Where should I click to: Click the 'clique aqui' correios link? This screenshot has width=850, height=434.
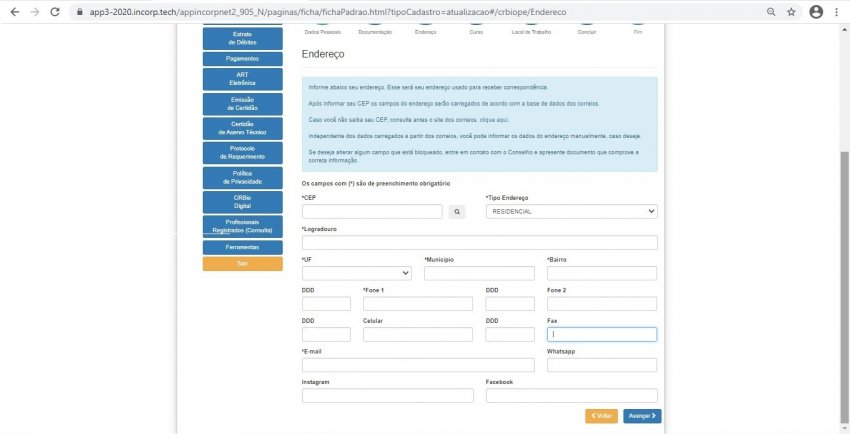[x=494, y=120]
